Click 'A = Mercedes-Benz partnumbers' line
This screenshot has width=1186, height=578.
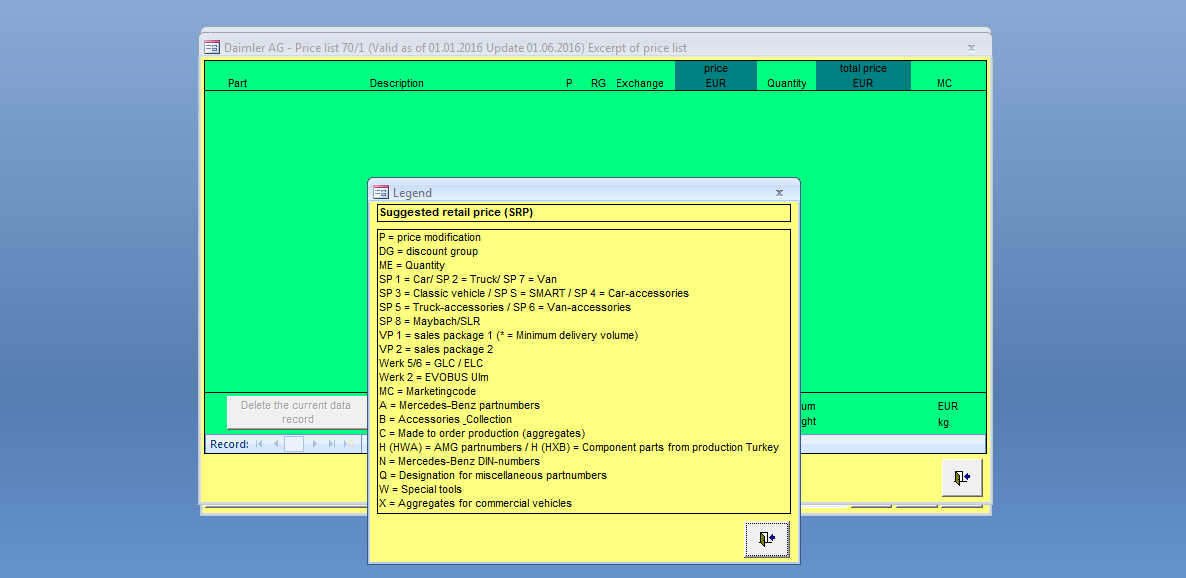pos(459,405)
